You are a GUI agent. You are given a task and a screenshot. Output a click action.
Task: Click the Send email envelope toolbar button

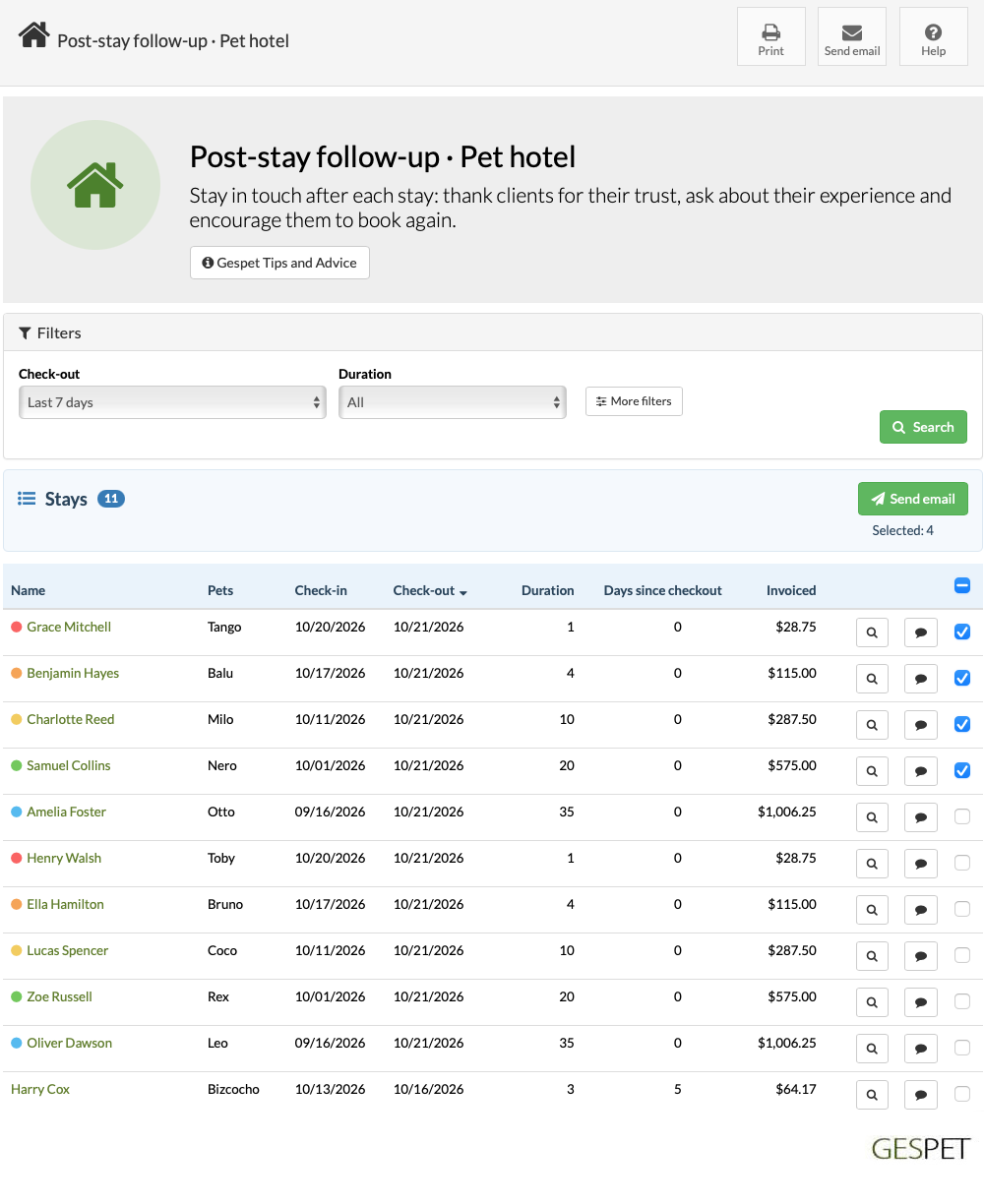pos(852,36)
